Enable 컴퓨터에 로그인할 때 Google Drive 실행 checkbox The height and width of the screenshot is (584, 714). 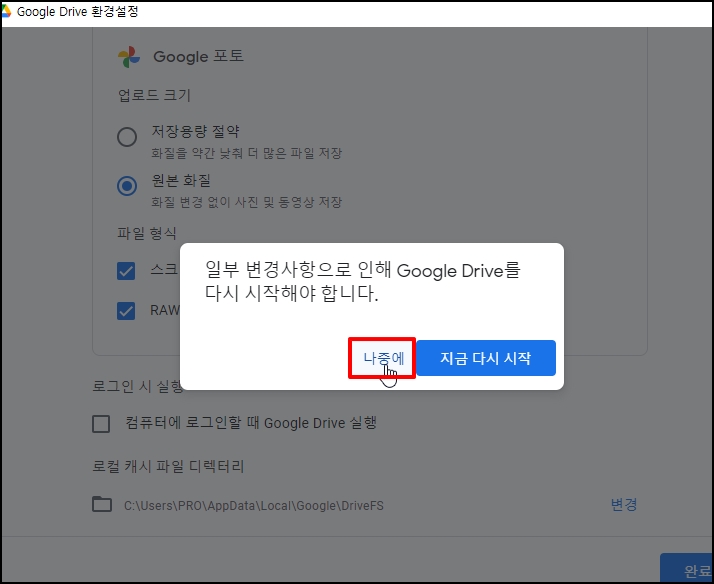(x=101, y=424)
